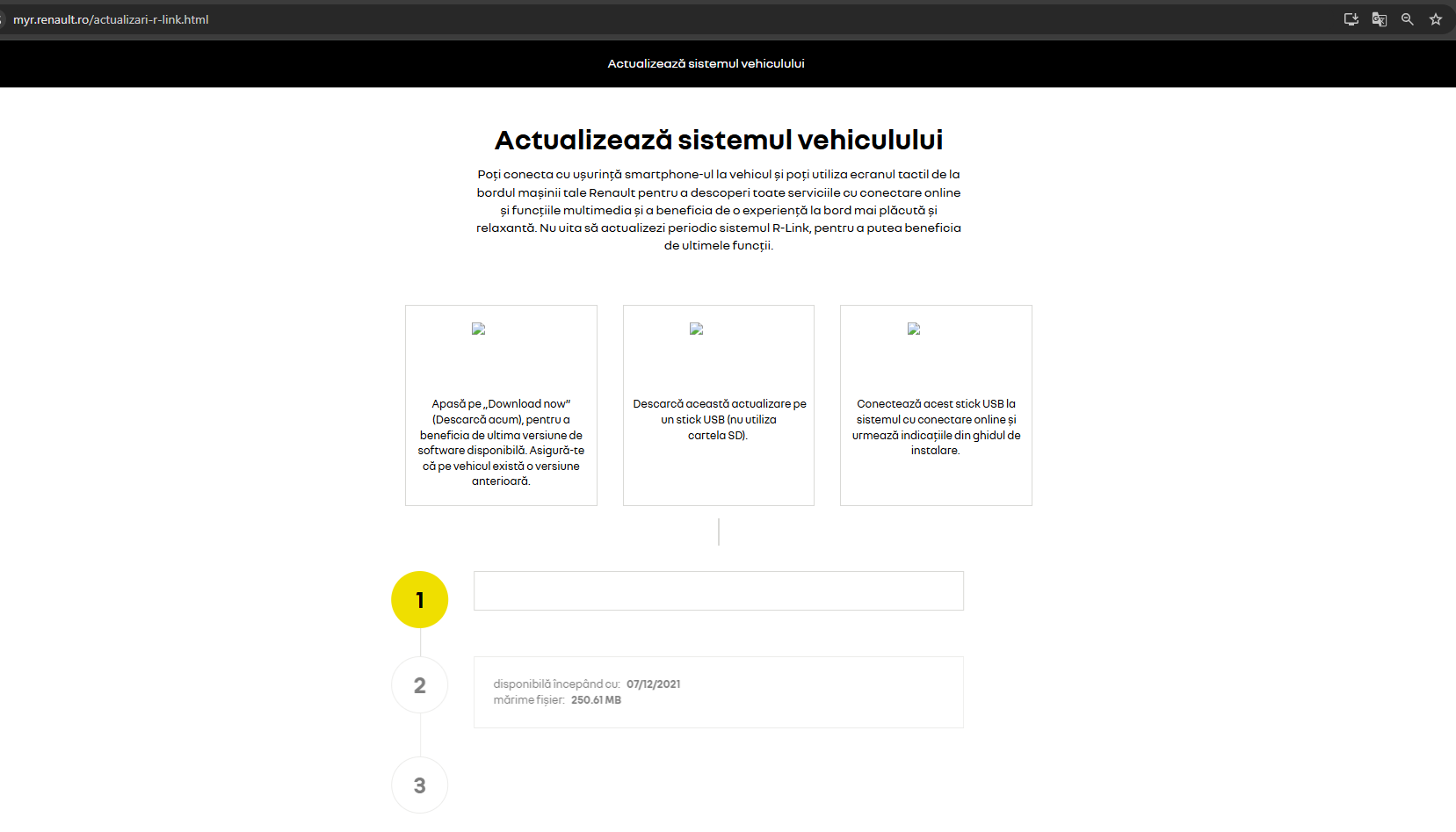1456x832 pixels.
Task: Click the 'Apasă pe Download now' instruction card
Action: [501, 442]
